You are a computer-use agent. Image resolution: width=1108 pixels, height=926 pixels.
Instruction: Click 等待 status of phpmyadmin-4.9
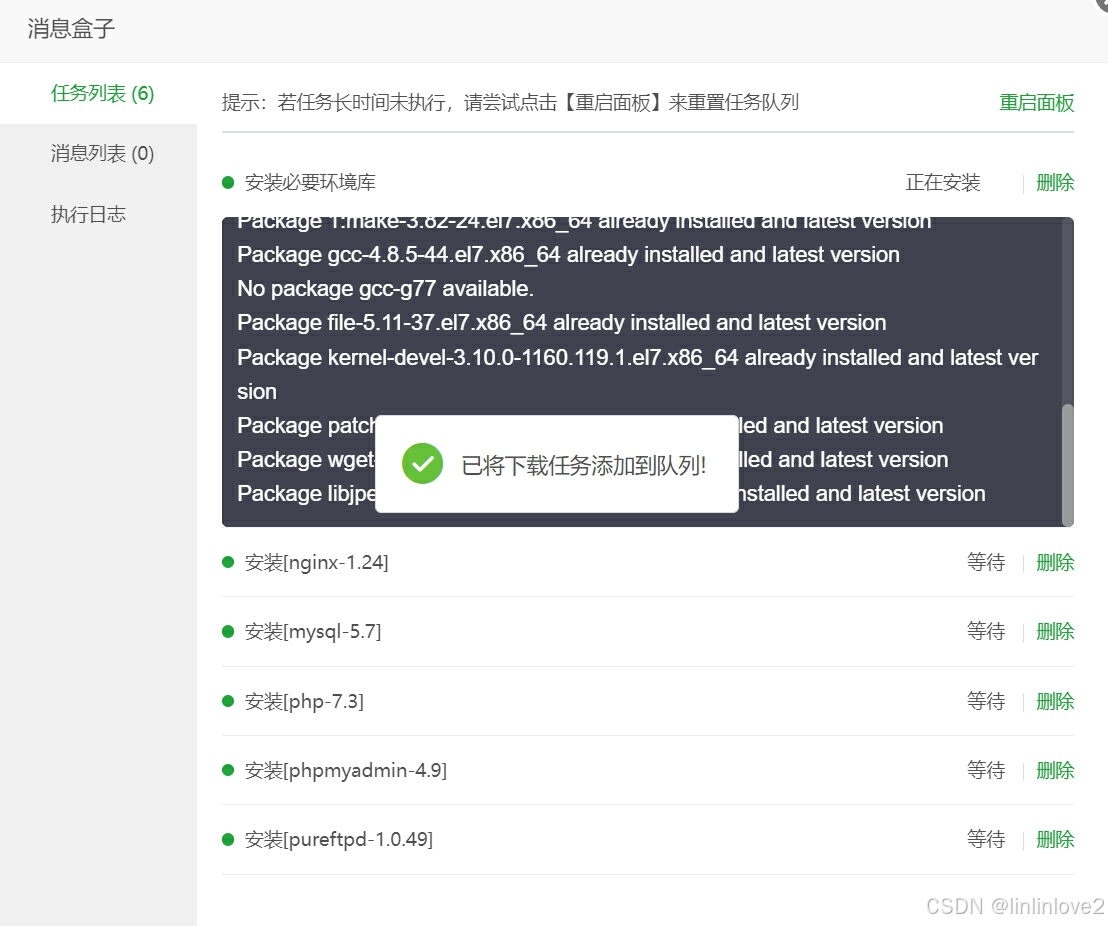986,770
